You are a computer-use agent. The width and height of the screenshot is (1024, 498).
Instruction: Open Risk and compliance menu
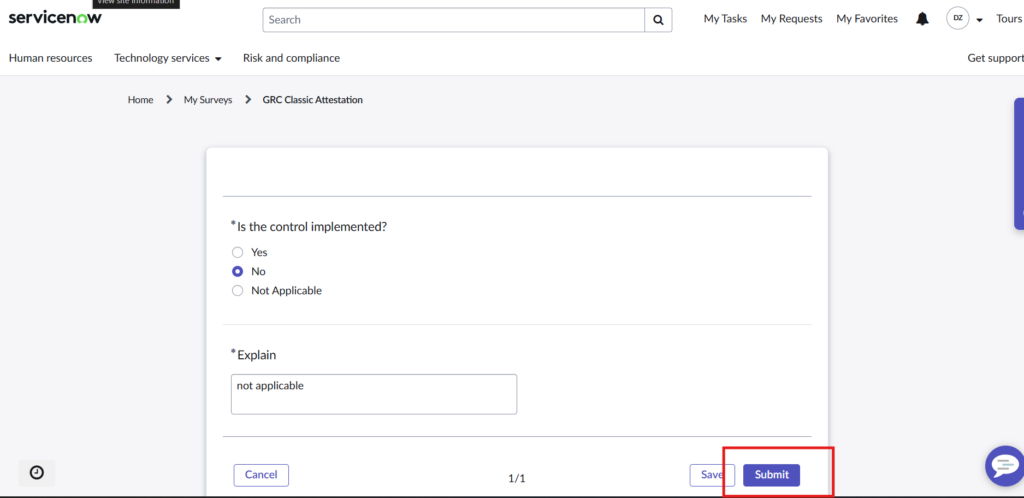[x=291, y=58]
